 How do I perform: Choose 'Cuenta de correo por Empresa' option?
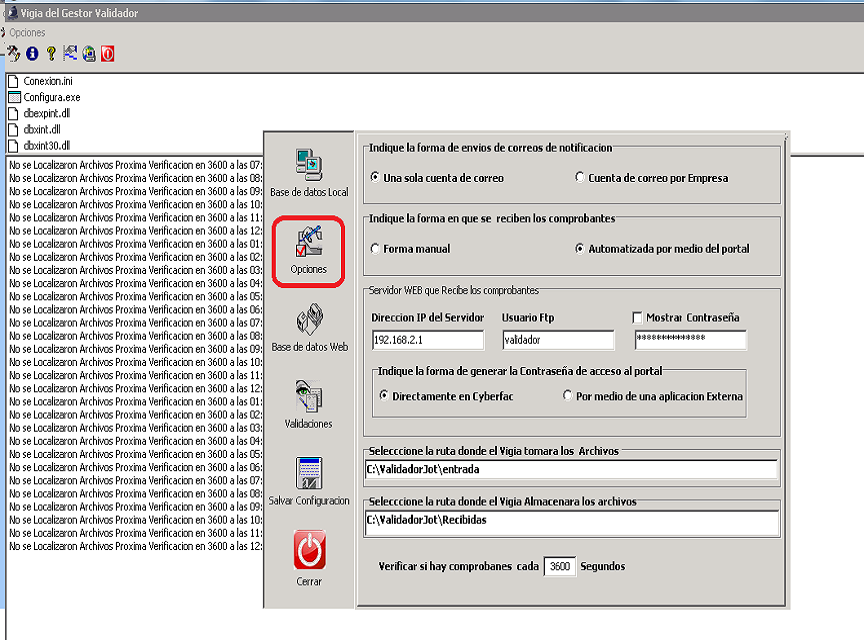580,178
